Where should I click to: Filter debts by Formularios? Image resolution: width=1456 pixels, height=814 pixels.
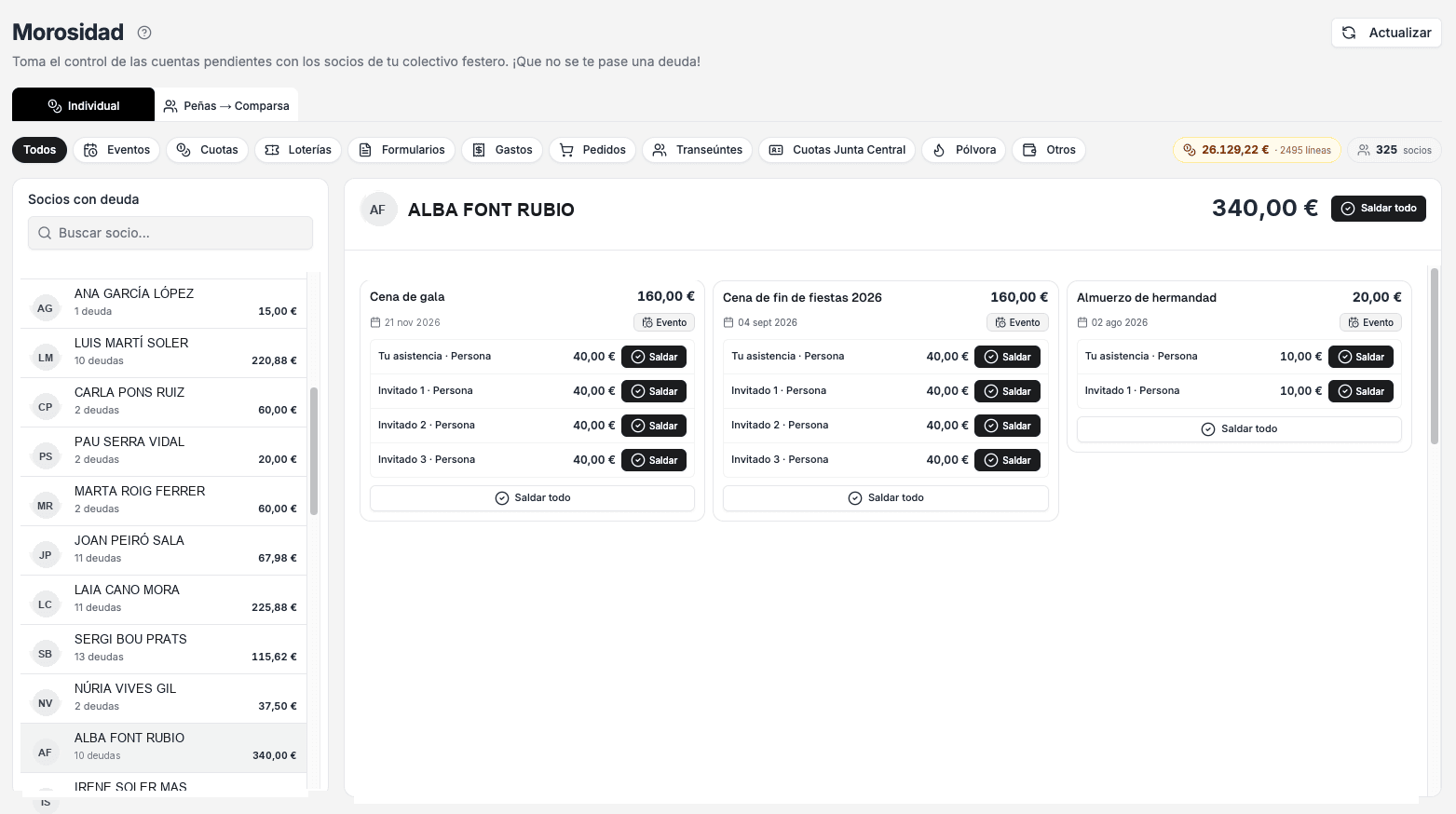[x=401, y=150]
